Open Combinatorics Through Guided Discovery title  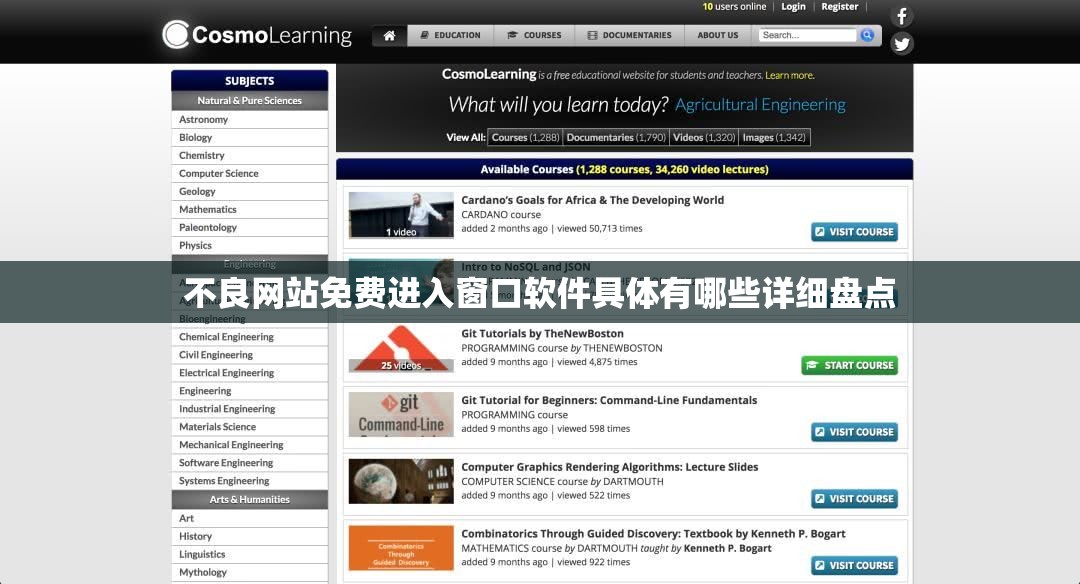coord(654,534)
